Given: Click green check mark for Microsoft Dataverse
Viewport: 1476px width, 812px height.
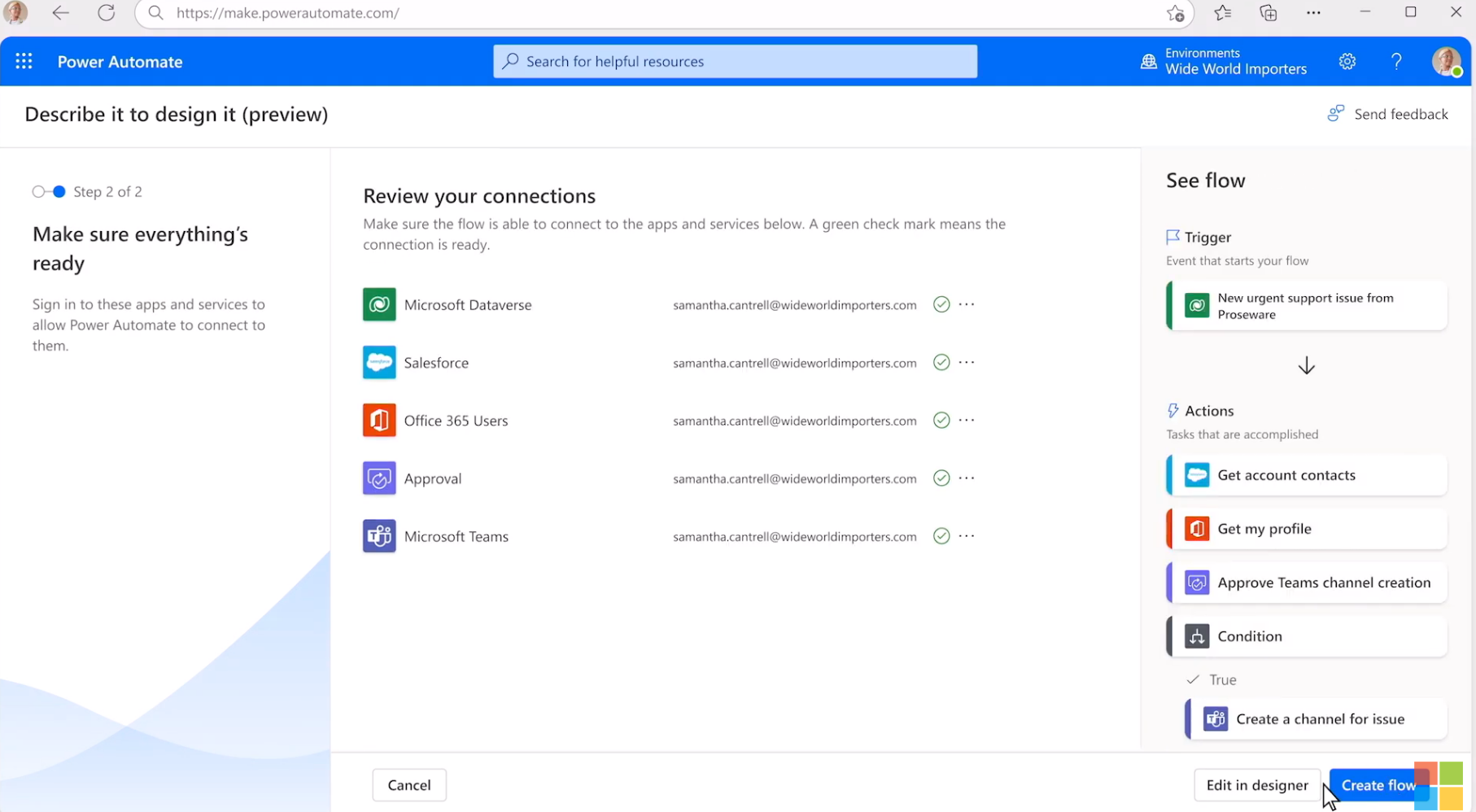Looking at the screenshot, I should [941, 304].
